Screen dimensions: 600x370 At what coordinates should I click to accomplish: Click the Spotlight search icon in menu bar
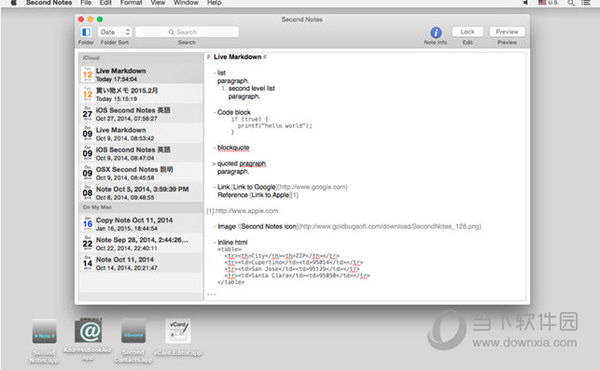coord(571,3)
